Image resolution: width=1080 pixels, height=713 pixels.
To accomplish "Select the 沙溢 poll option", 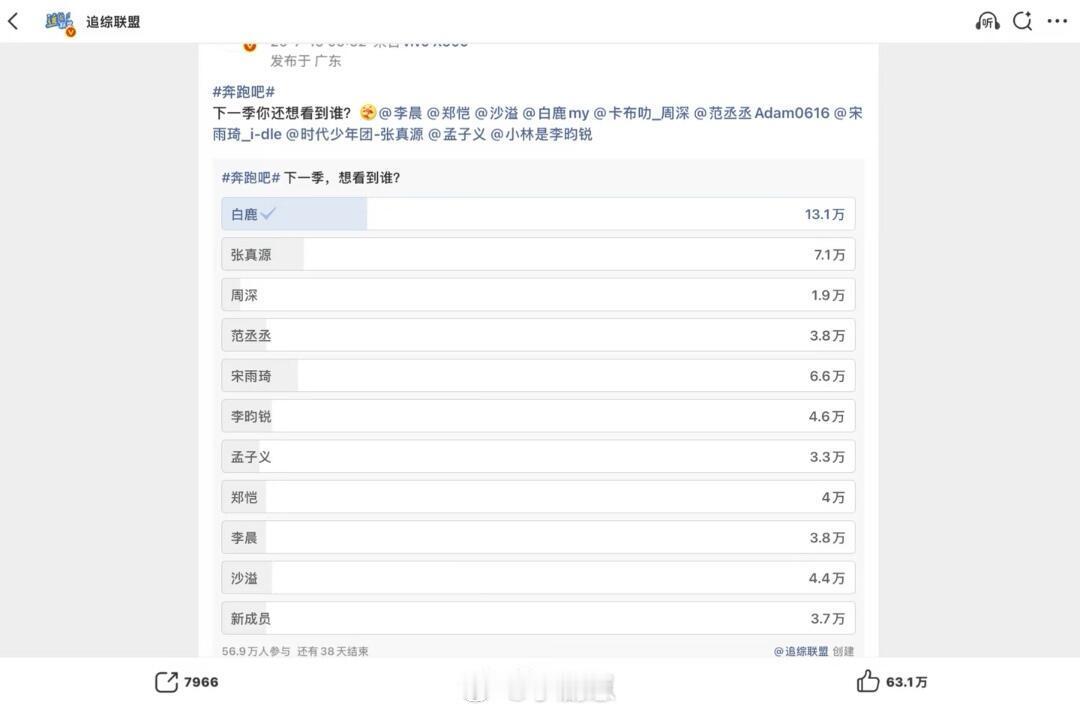I will 538,578.
